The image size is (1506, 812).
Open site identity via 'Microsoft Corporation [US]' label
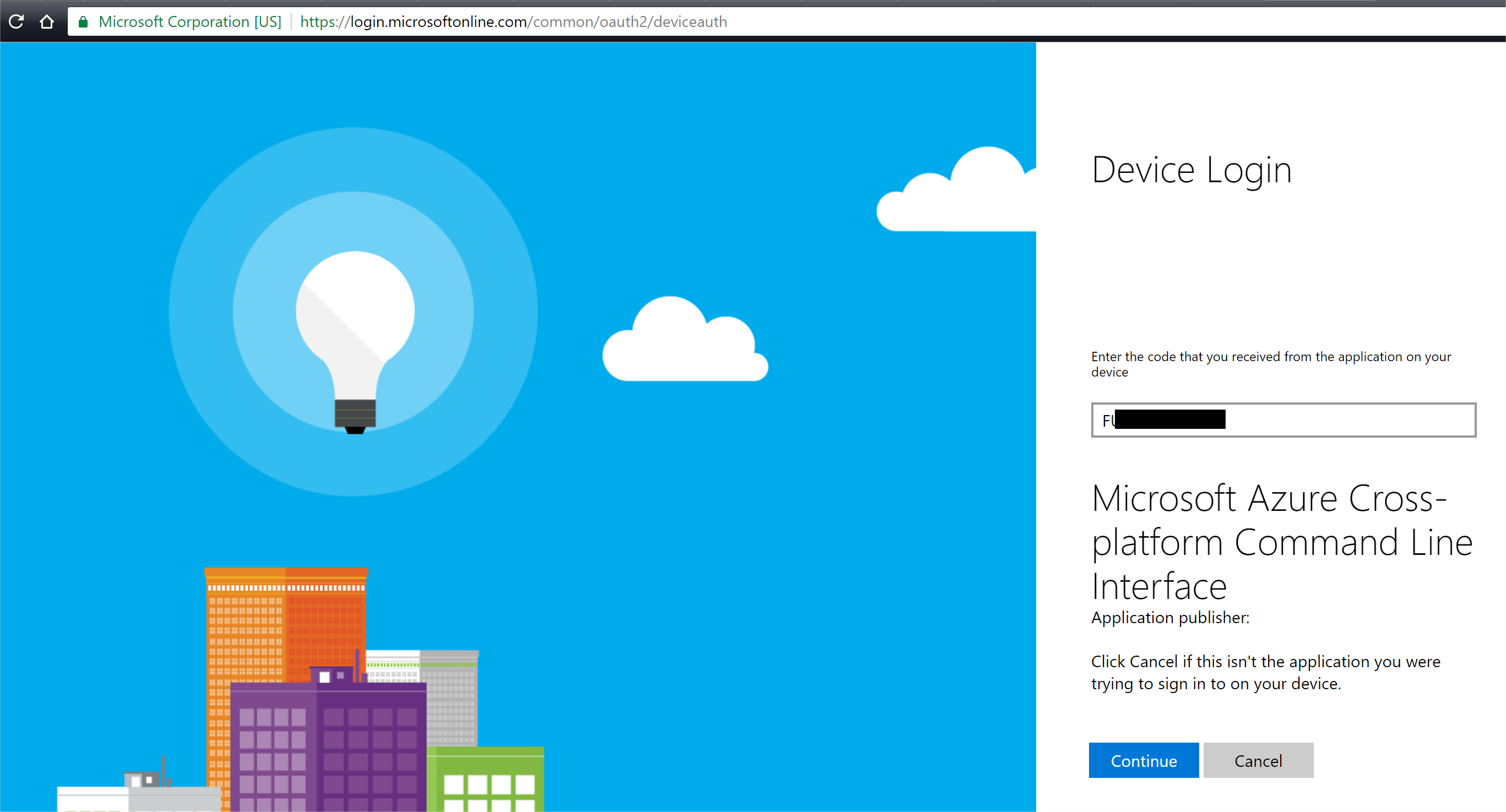pyautogui.click(x=190, y=21)
